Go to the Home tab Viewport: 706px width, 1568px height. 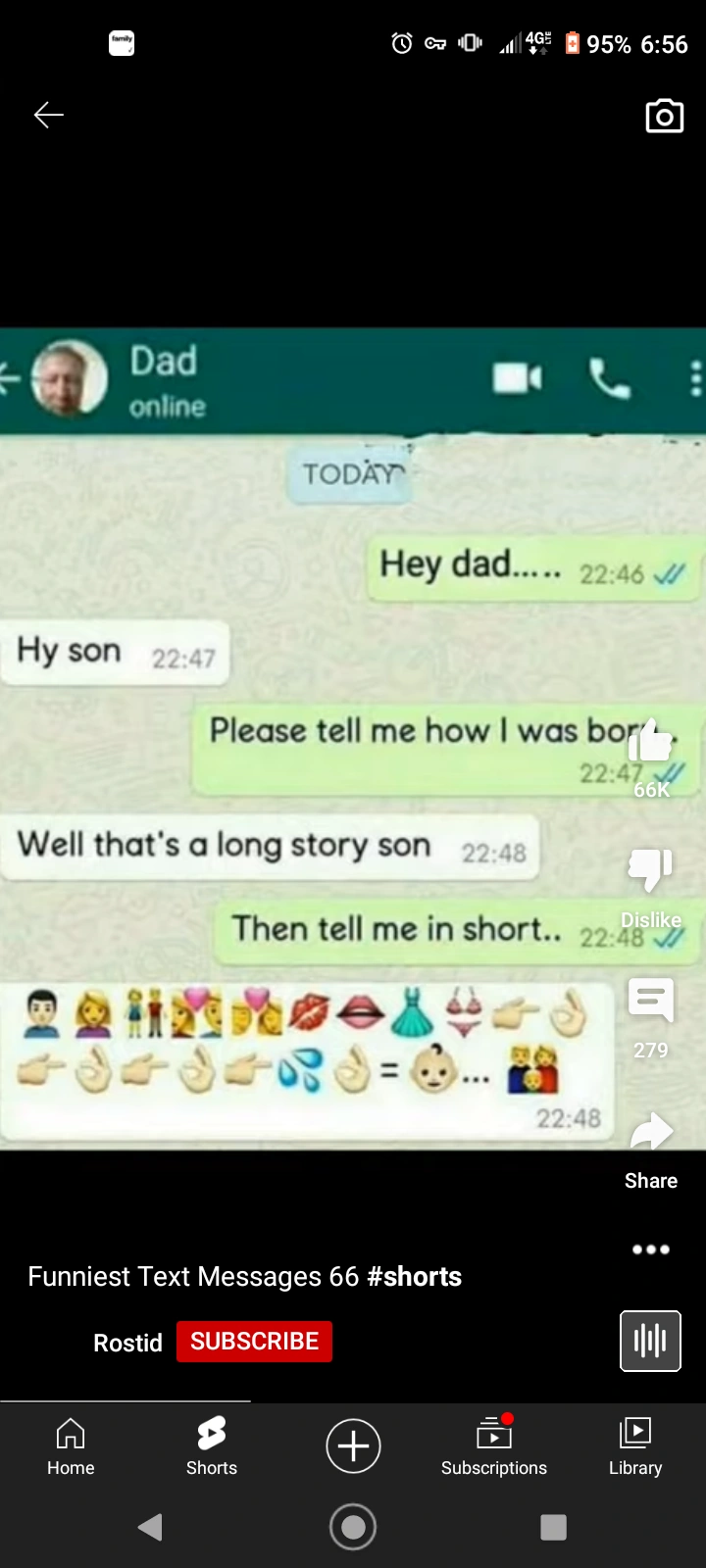click(71, 1446)
